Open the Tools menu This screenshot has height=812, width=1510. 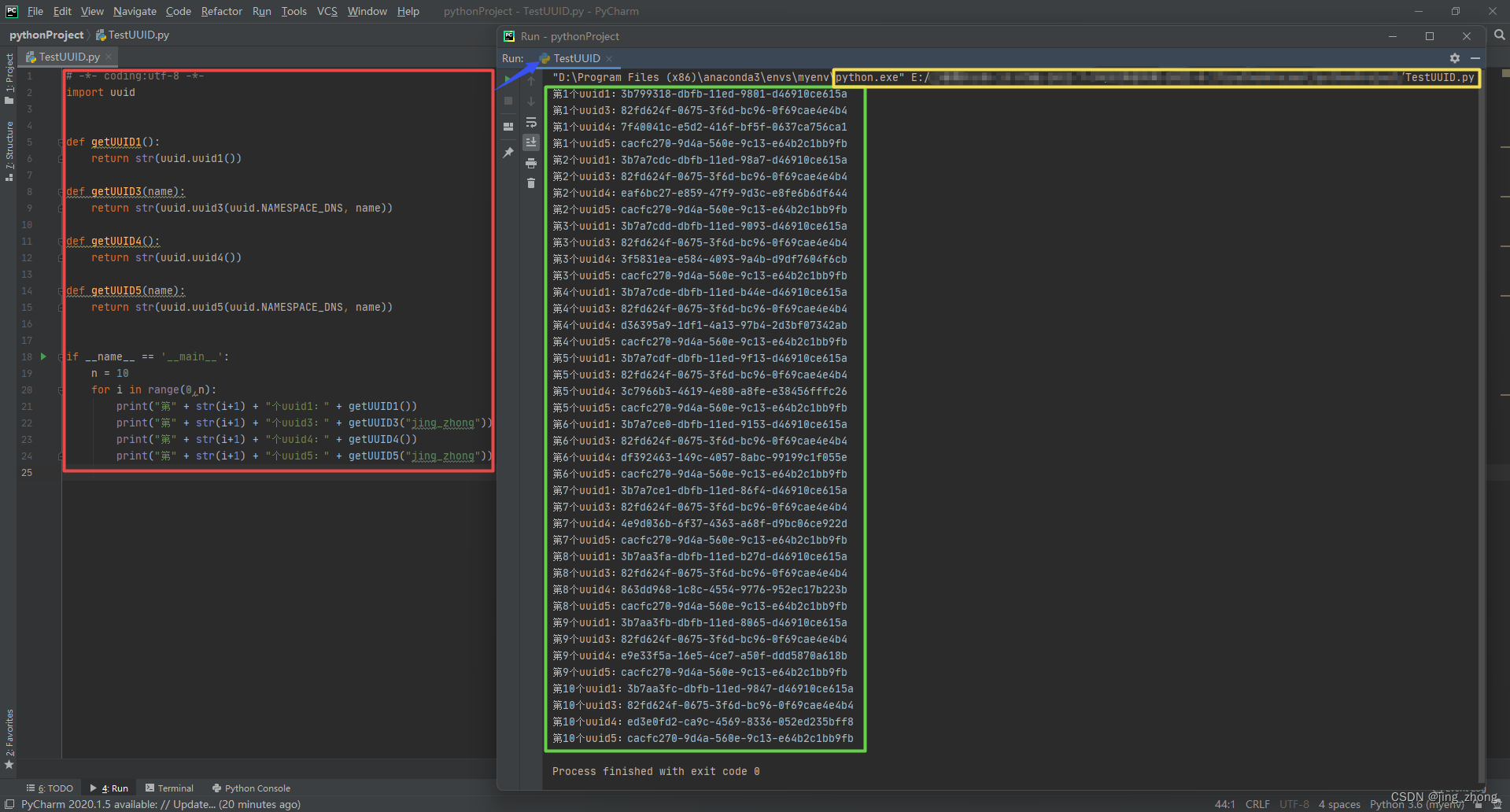point(294,11)
